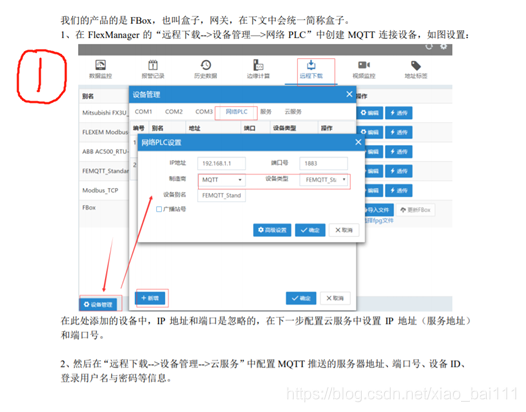Open the 报警记录 alarm records icon
526x412 pixels.
click(153, 69)
